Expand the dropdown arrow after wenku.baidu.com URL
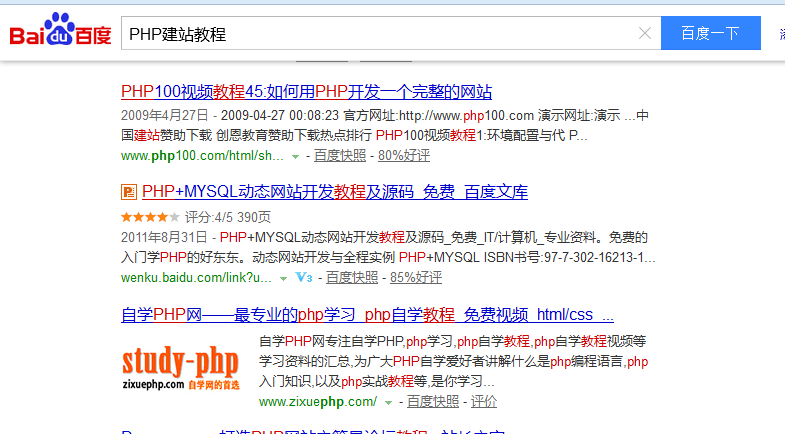 pos(283,278)
